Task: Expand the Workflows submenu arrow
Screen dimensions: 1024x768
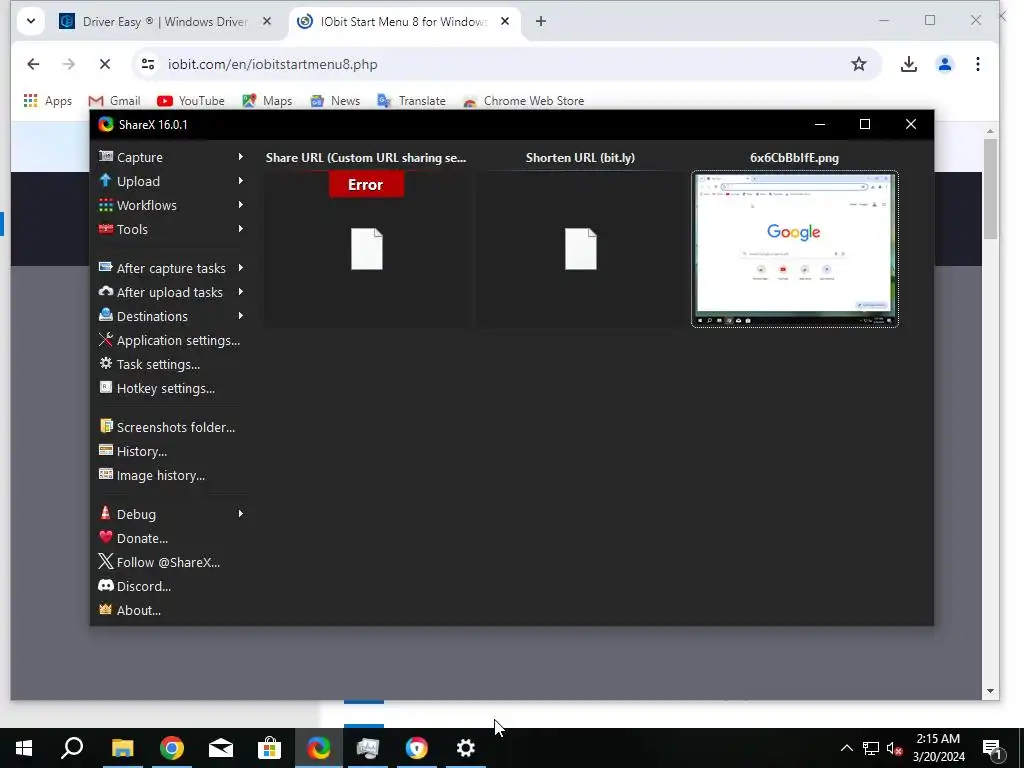Action: pyautogui.click(x=241, y=205)
